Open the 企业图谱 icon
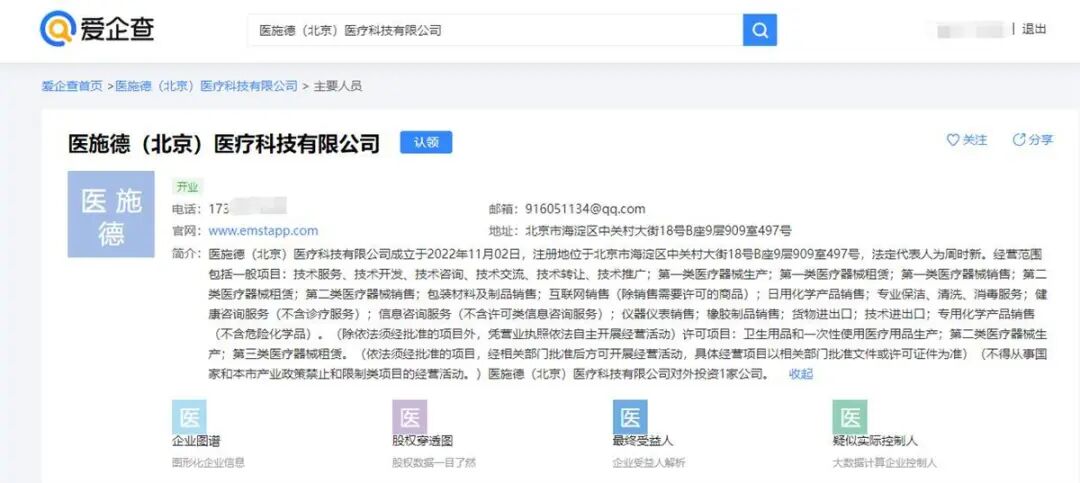The width and height of the screenshot is (1080, 483). pyautogui.click(x=189, y=417)
